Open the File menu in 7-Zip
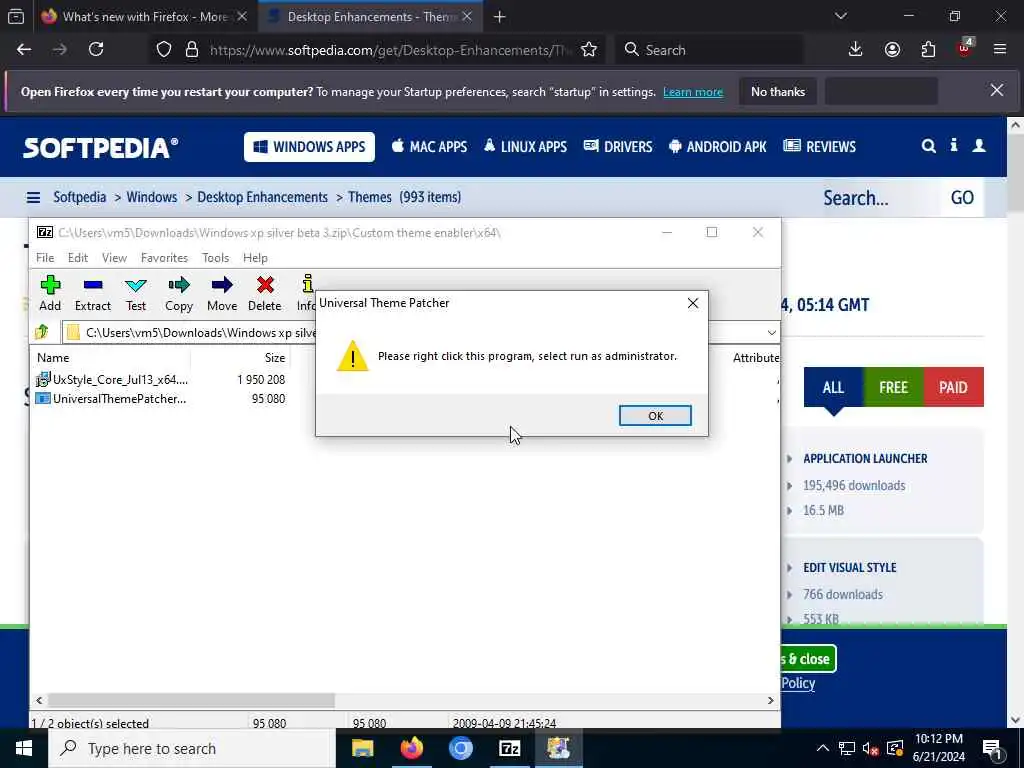1024x768 pixels. click(x=45, y=258)
